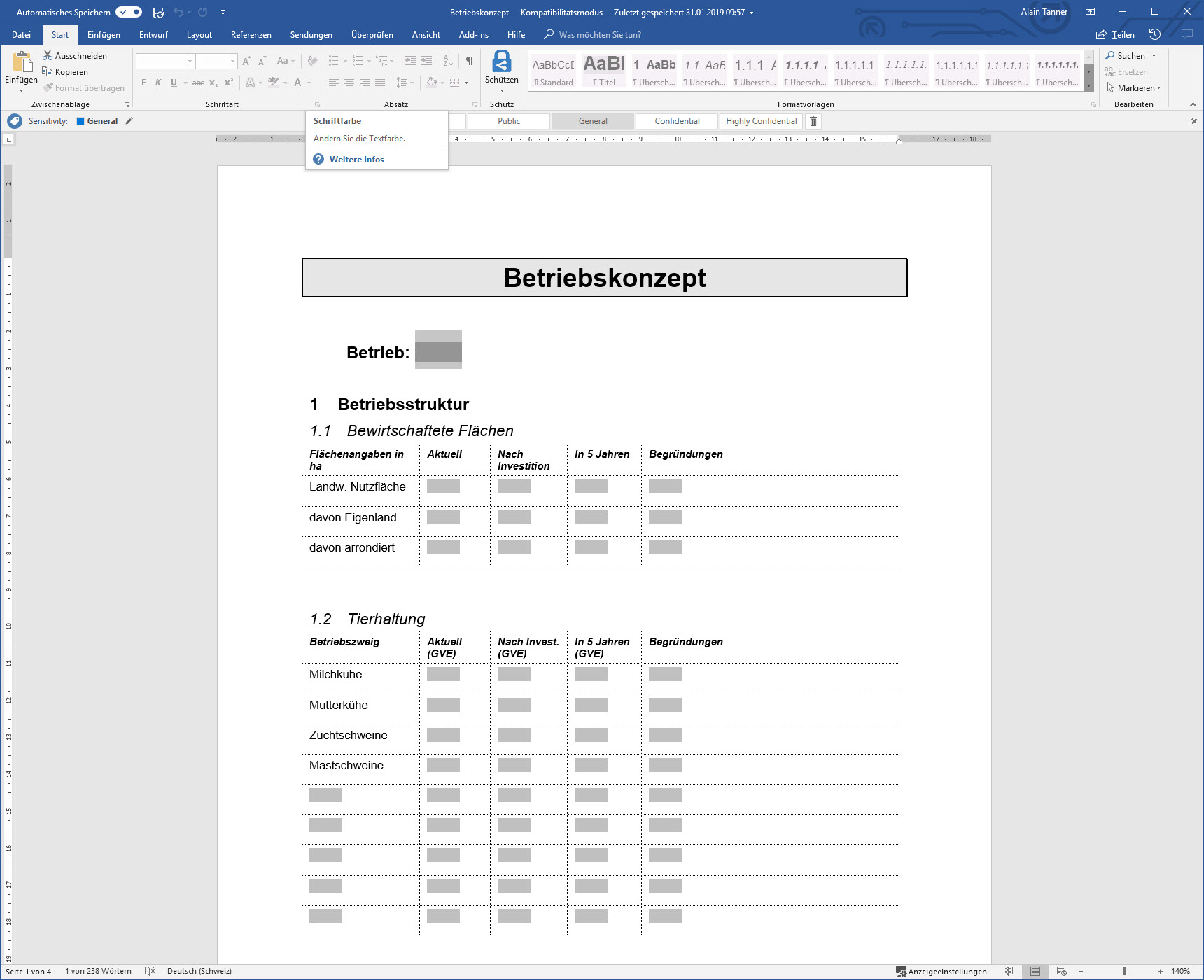Show paragraph marks with the pilcrow icon
1204x980 pixels.
469,61
